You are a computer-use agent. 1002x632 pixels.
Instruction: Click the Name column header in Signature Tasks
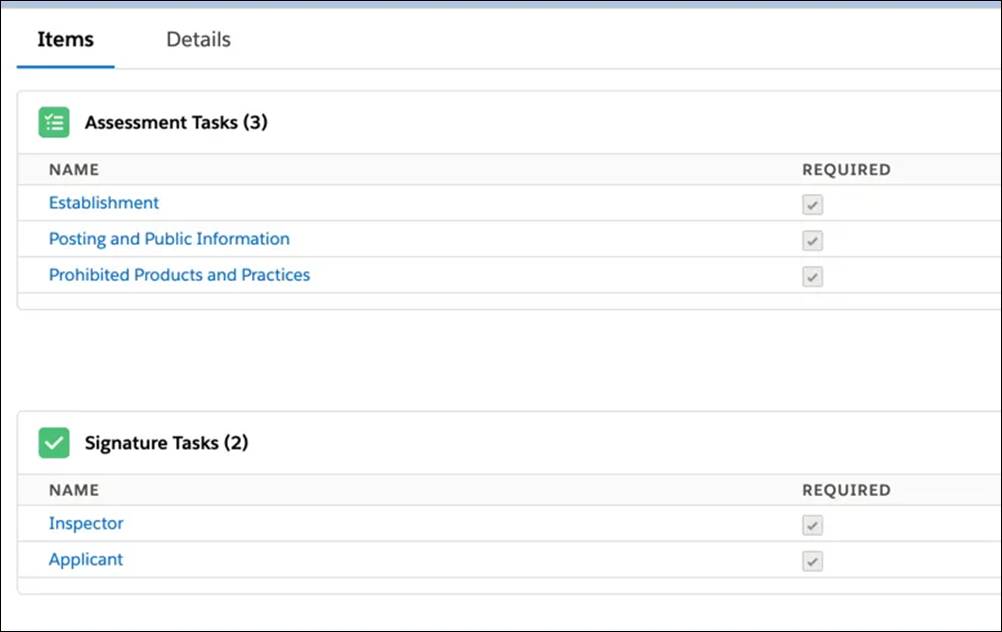click(x=74, y=490)
